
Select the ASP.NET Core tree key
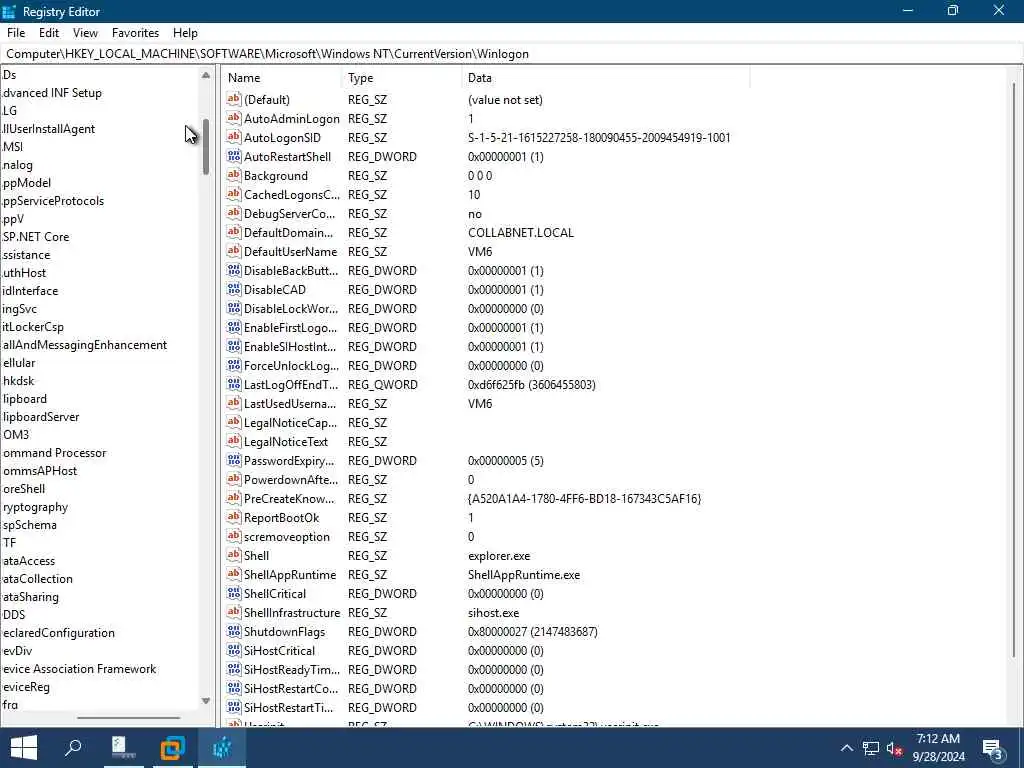(35, 236)
